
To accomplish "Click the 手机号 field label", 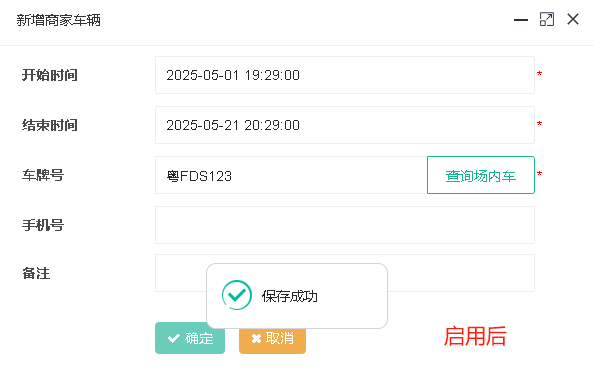I will 43,225.
